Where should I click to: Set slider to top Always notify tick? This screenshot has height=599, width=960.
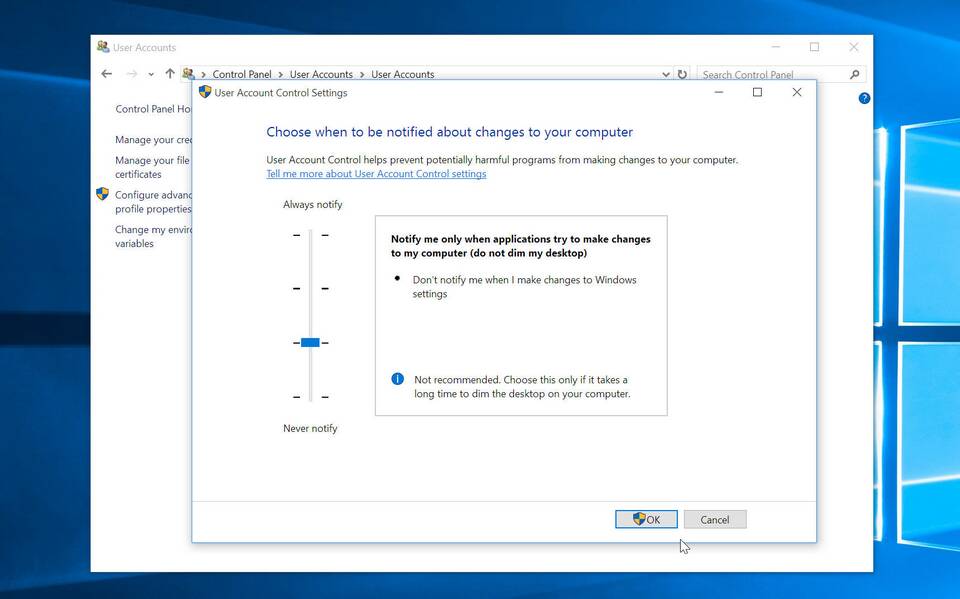(x=310, y=235)
